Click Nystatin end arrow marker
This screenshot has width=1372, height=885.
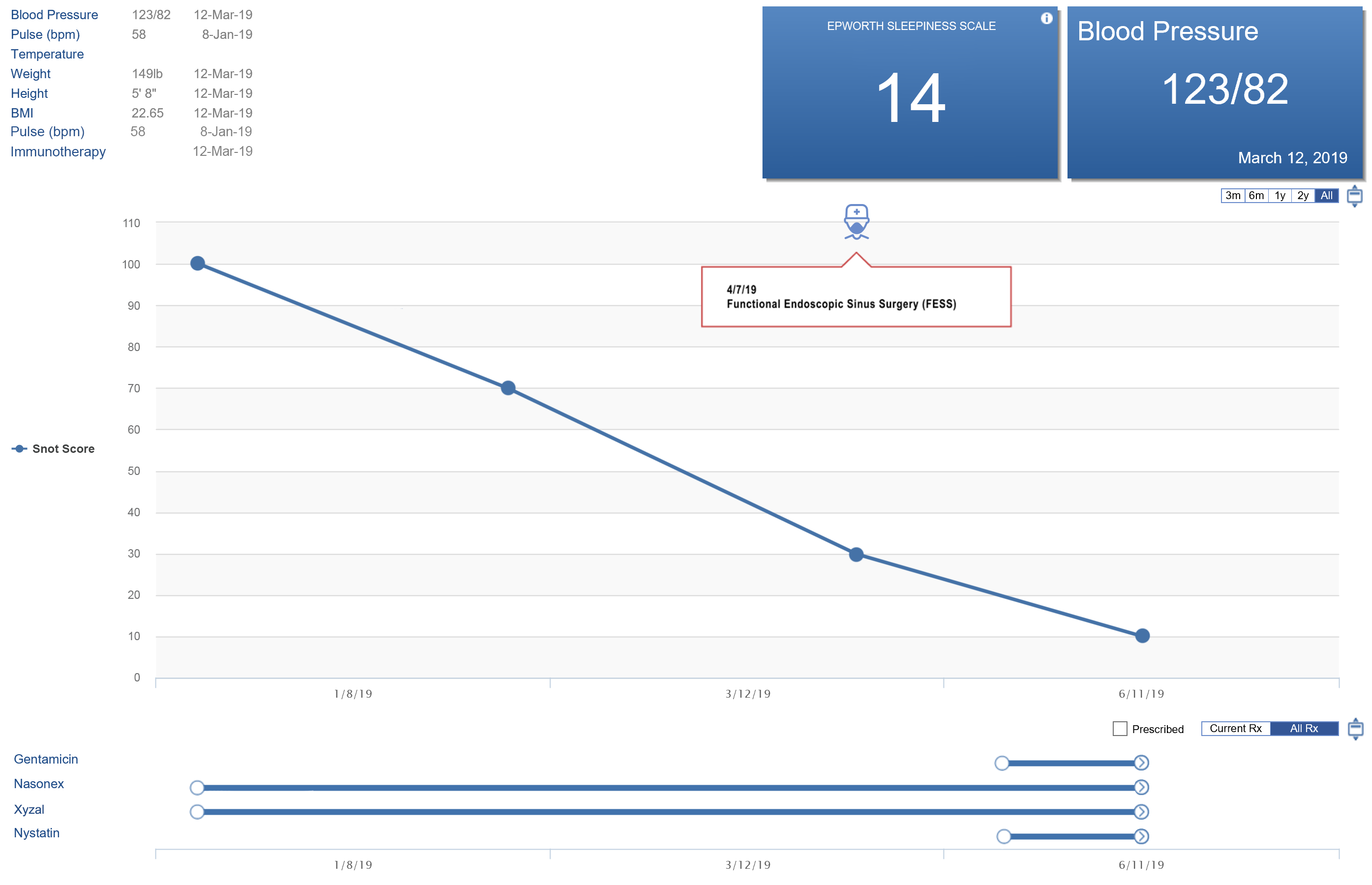coord(1141,836)
